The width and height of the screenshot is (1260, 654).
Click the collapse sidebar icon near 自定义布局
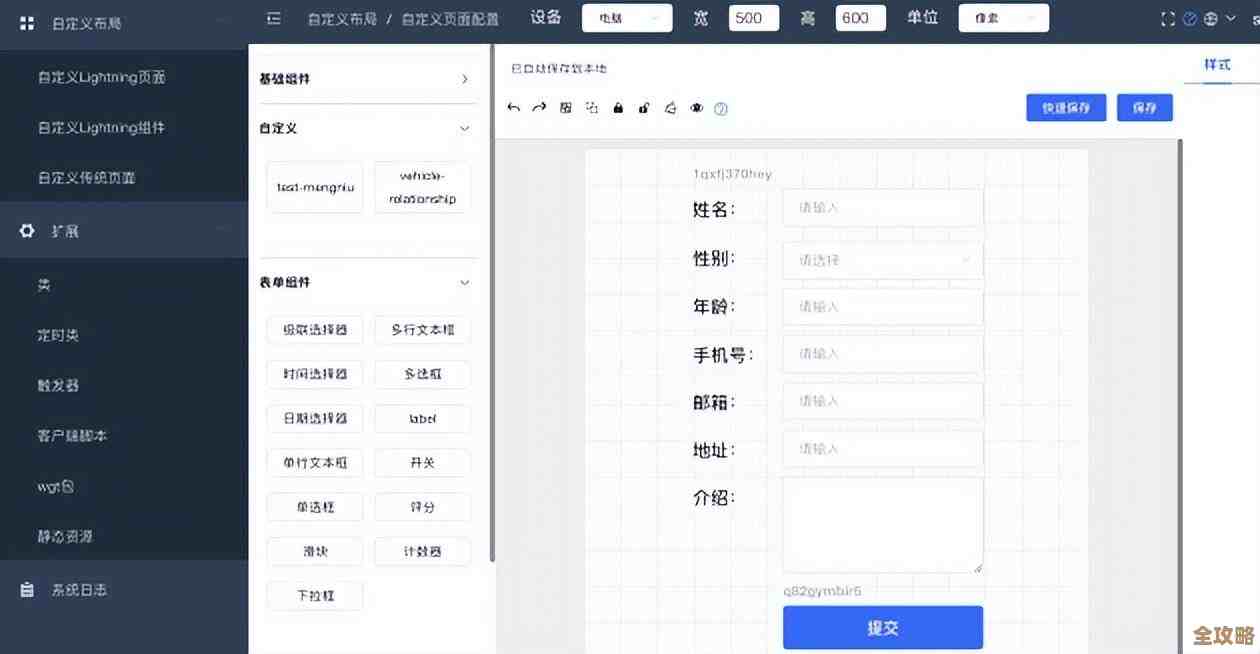(x=273, y=17)
